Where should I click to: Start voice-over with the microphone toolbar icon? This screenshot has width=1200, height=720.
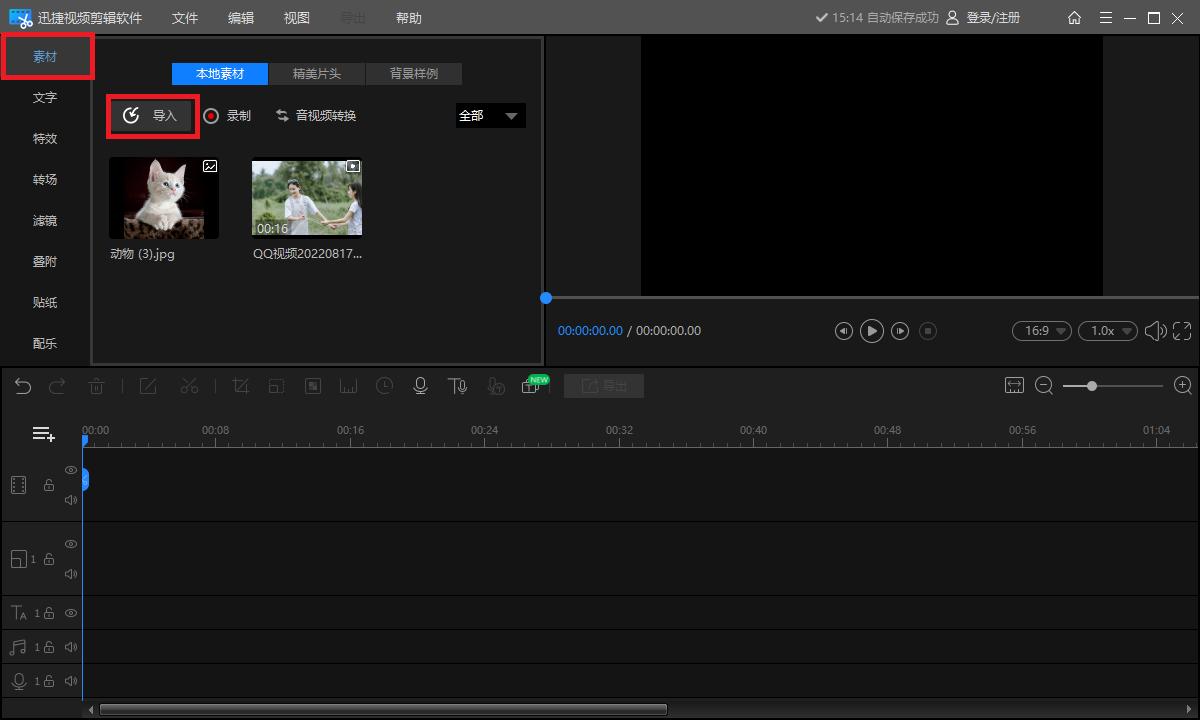point(421,386)
